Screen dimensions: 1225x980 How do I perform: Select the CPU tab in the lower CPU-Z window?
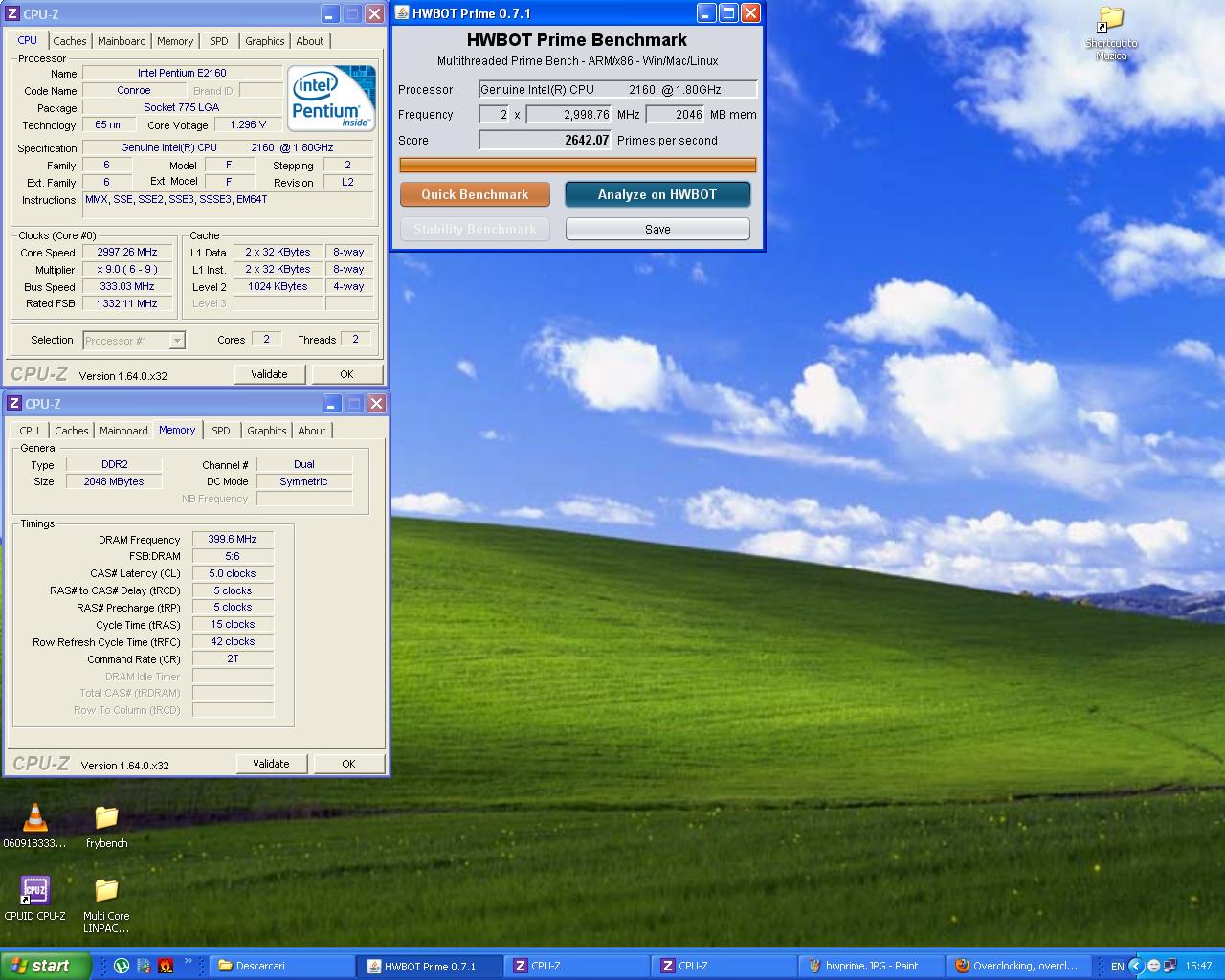pyautogui.click(x=30, y=431)
